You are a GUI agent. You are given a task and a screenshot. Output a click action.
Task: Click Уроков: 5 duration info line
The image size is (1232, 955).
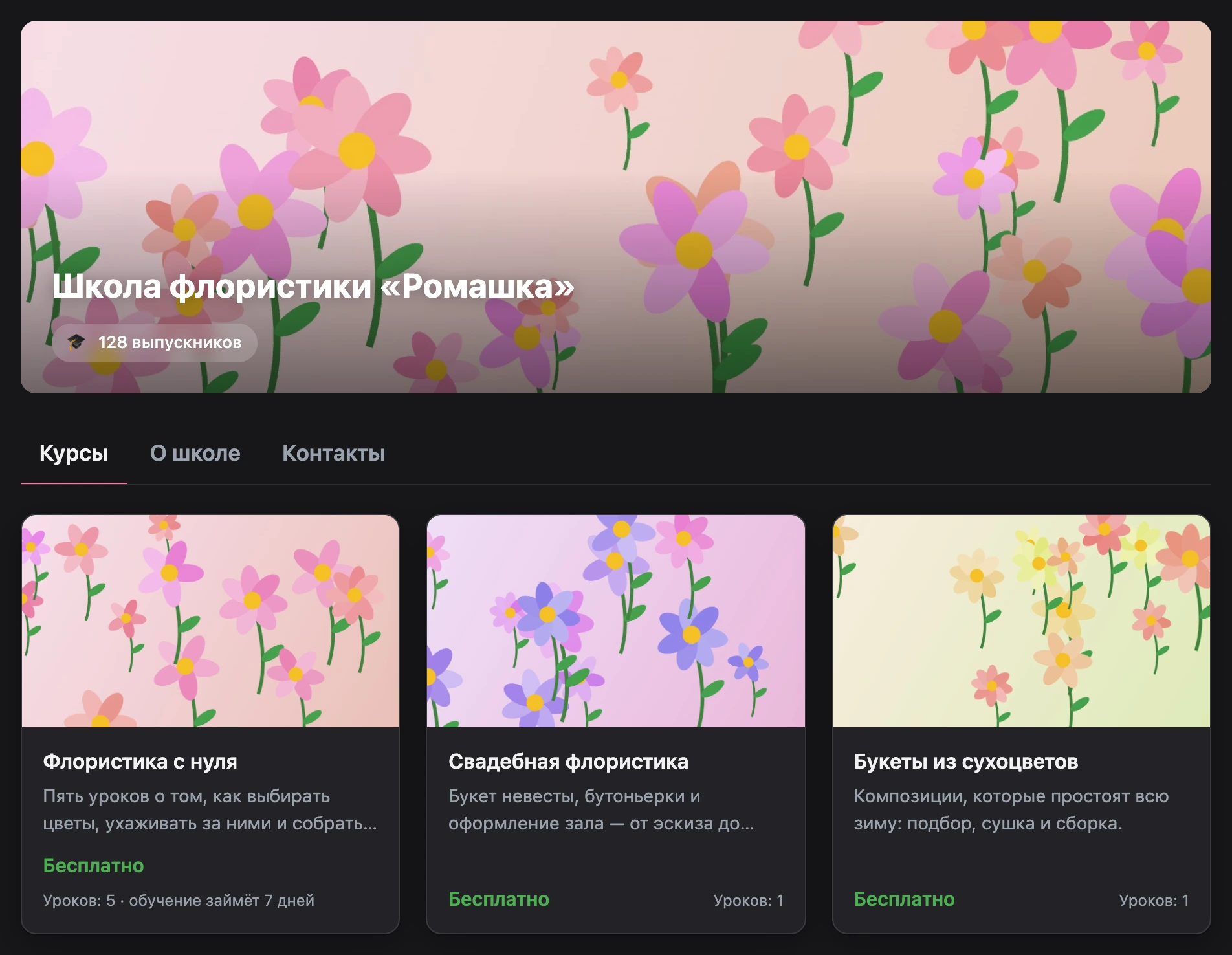[179, 900]
